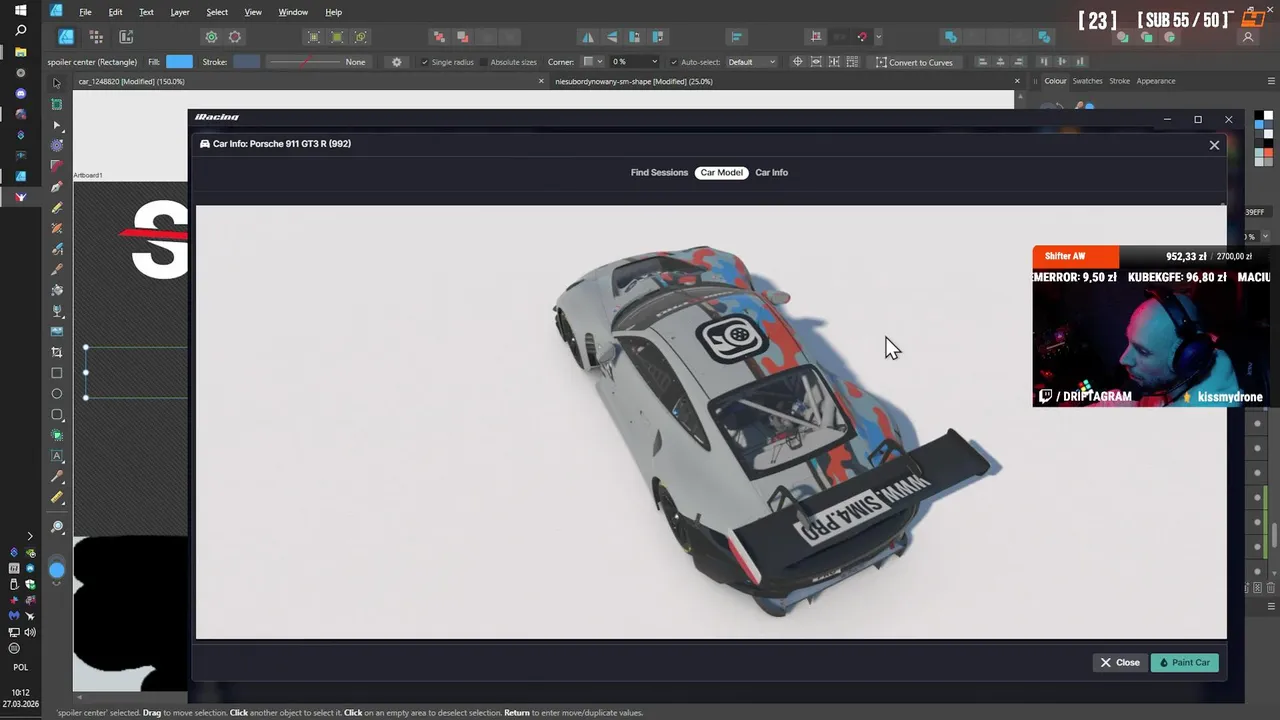Click the blue Fill colour swatch
Screen dimensions: 1280x720
(179, 62)
